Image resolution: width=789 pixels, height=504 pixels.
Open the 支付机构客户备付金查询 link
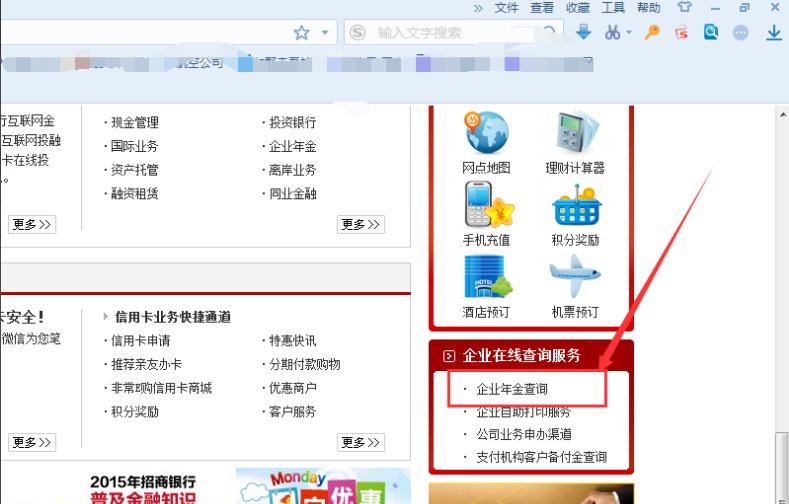pyautogui.click(x=541, y=457)
